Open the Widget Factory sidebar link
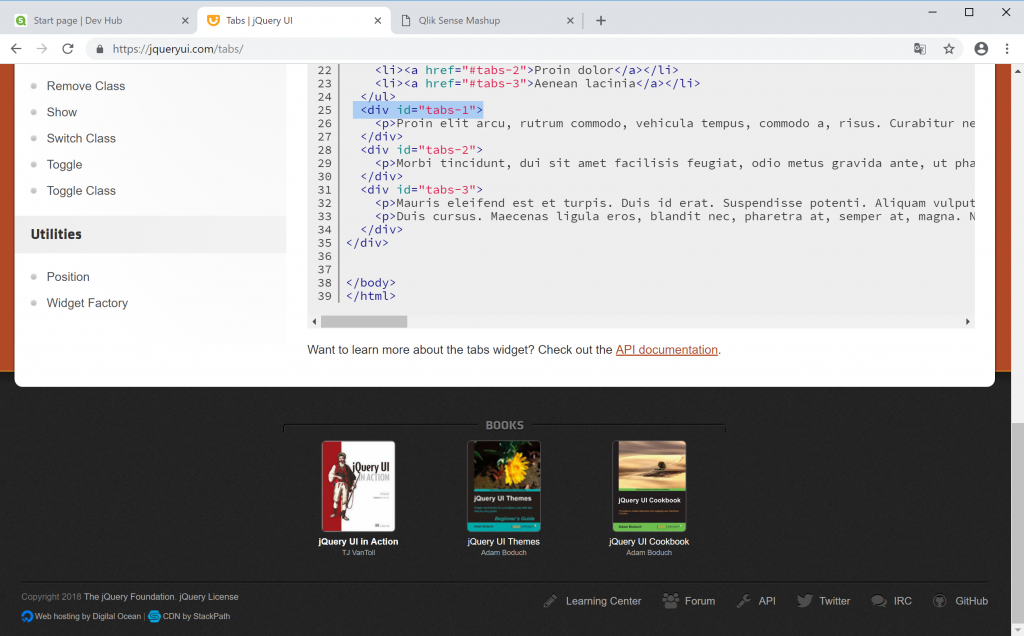Viewport: 1024px width, 636px height. (87, 303)
